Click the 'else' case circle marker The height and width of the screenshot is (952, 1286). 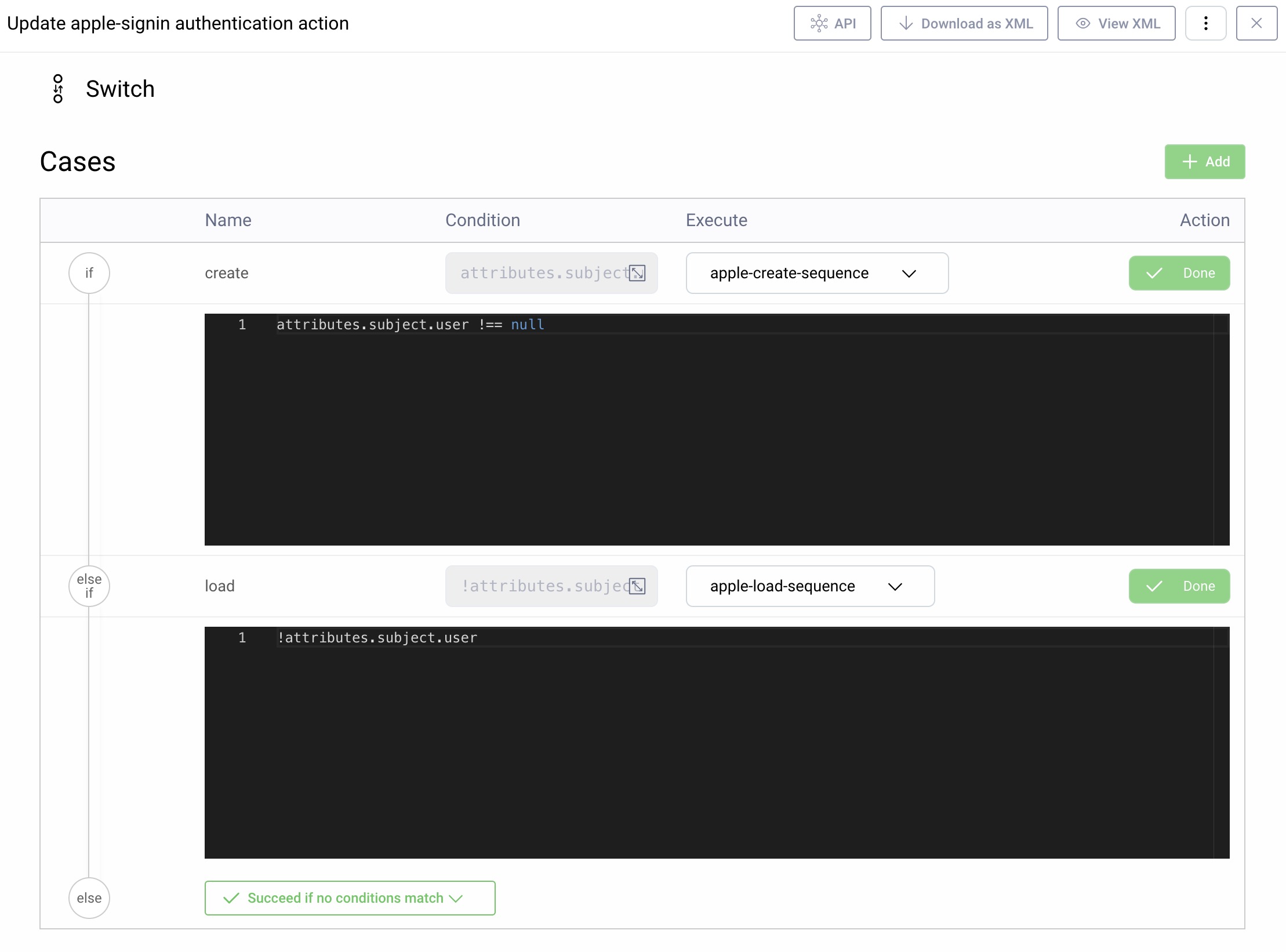(x=89, y=898)
